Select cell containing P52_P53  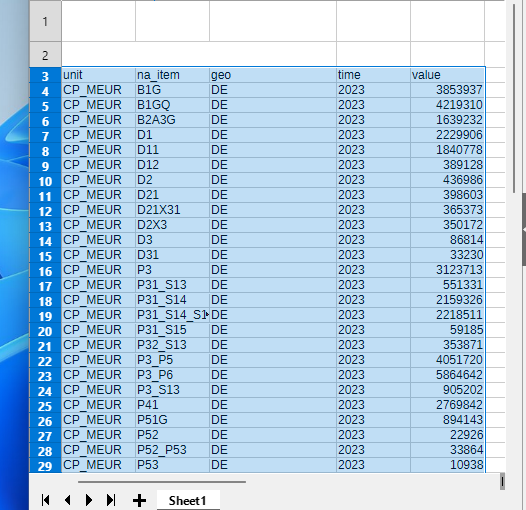[172, 450]
